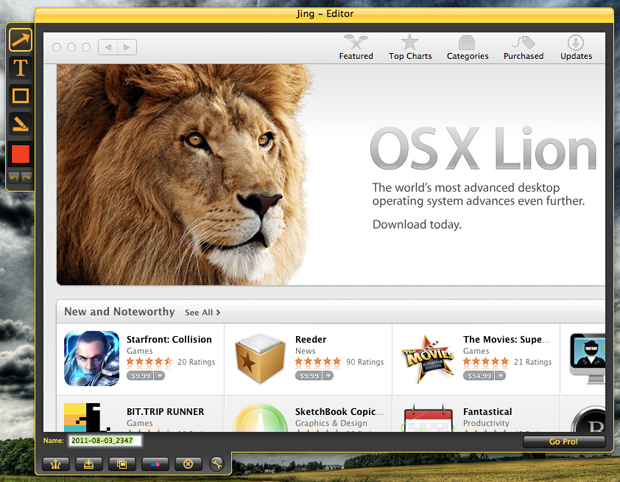
Task: Open the Starfront: Collision app icon
Action: tap(92, 358)
